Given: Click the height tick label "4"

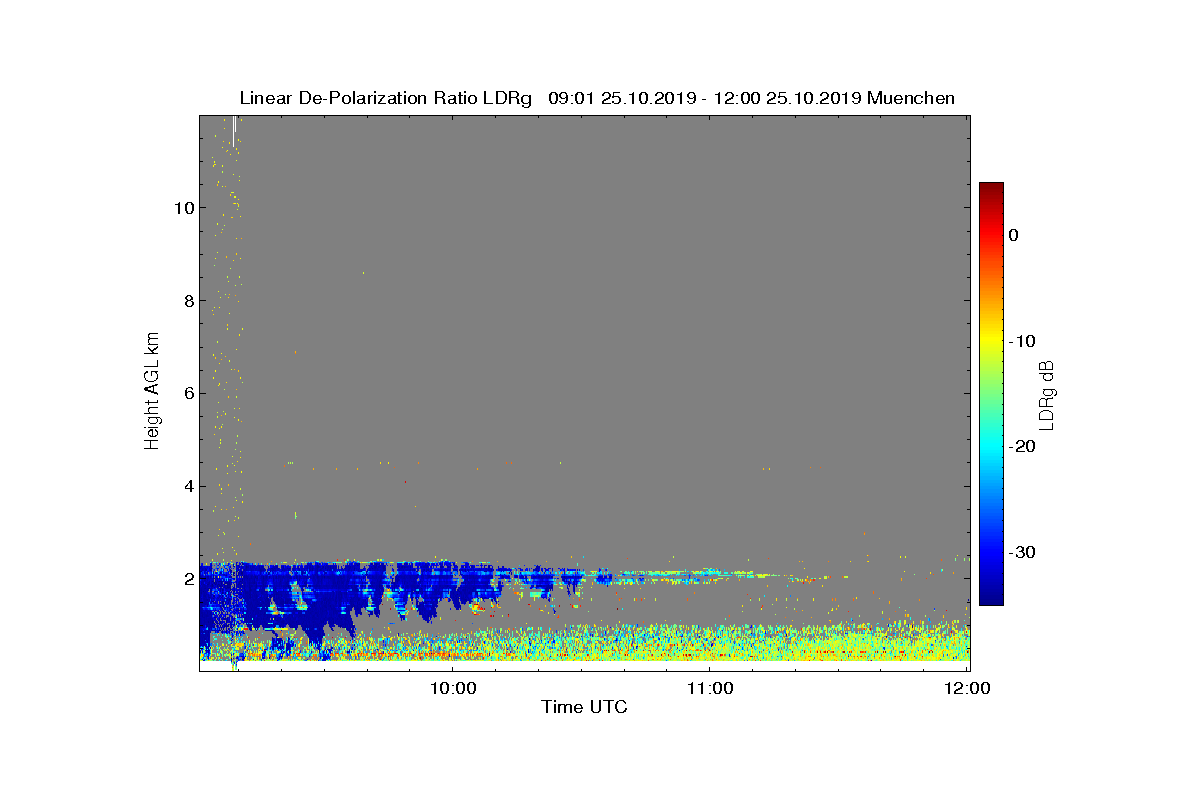Looking at the screenshot, I should click(188, 486).
